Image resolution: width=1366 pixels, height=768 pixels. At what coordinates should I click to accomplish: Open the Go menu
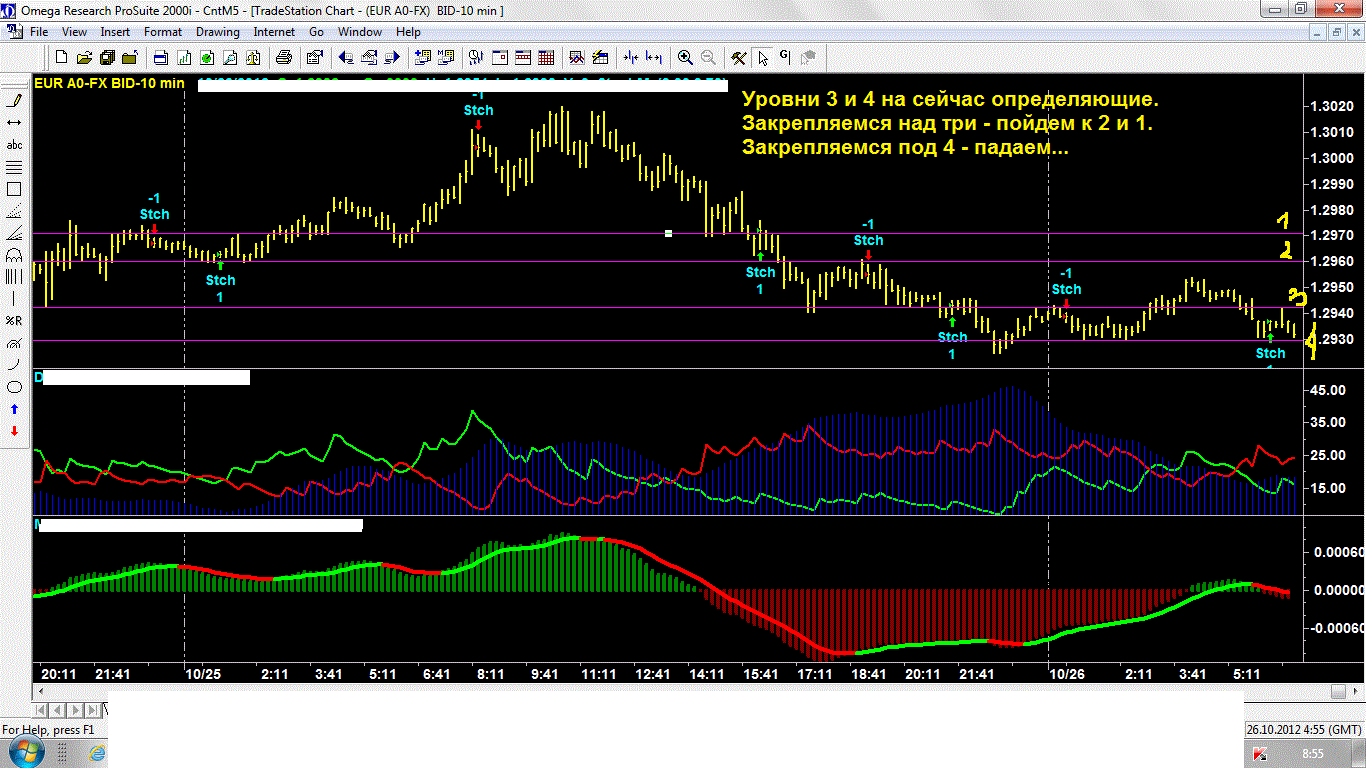(x=316, y=32)
